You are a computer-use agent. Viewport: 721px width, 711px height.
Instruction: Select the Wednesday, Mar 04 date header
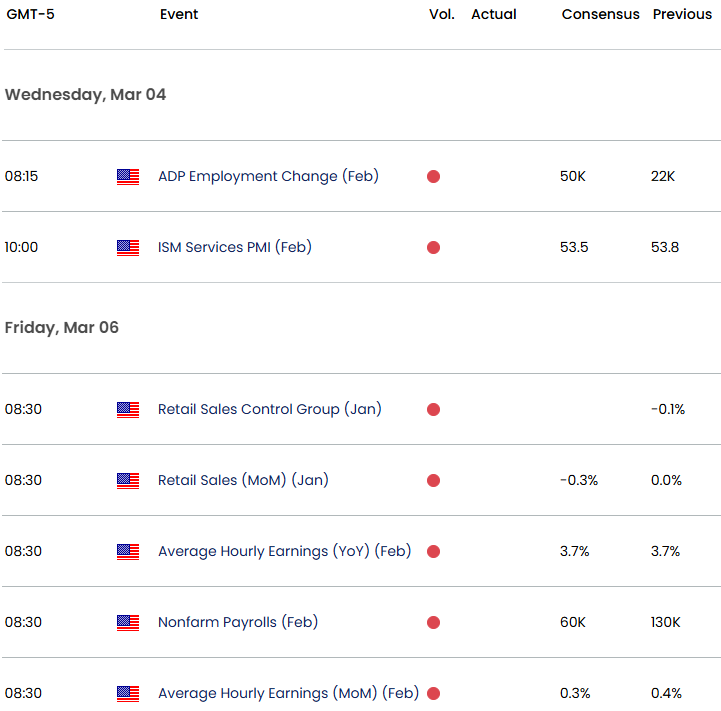[x=85, y=95]
